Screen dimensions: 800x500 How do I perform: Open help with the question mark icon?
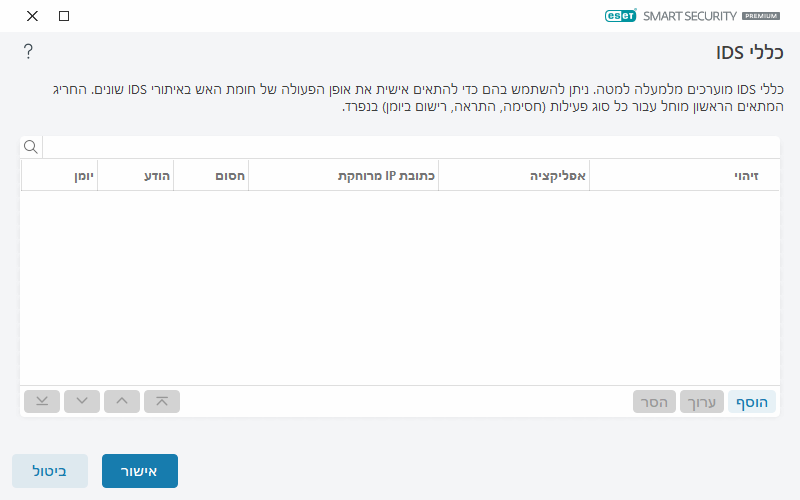click(28, 52)
